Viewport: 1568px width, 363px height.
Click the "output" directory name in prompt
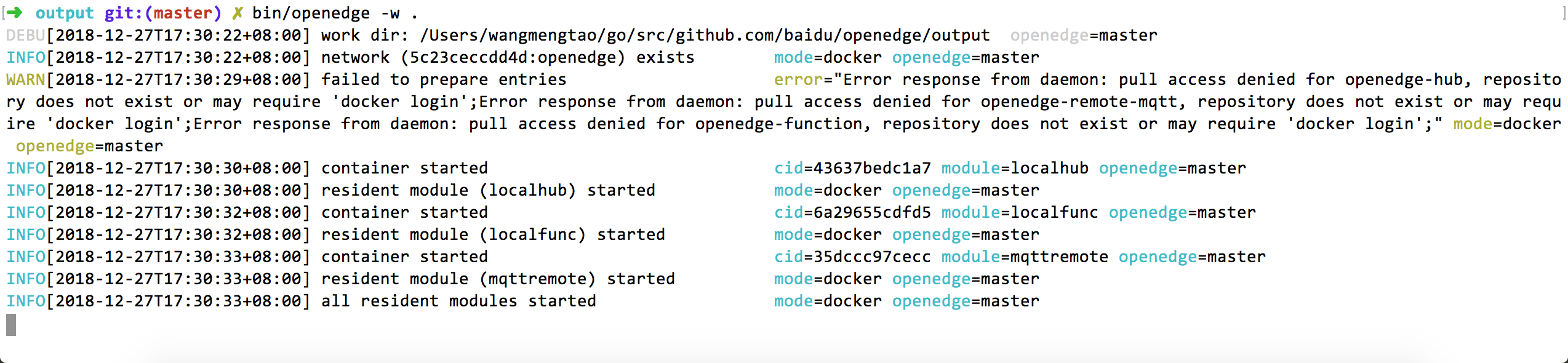click(65, 13)
